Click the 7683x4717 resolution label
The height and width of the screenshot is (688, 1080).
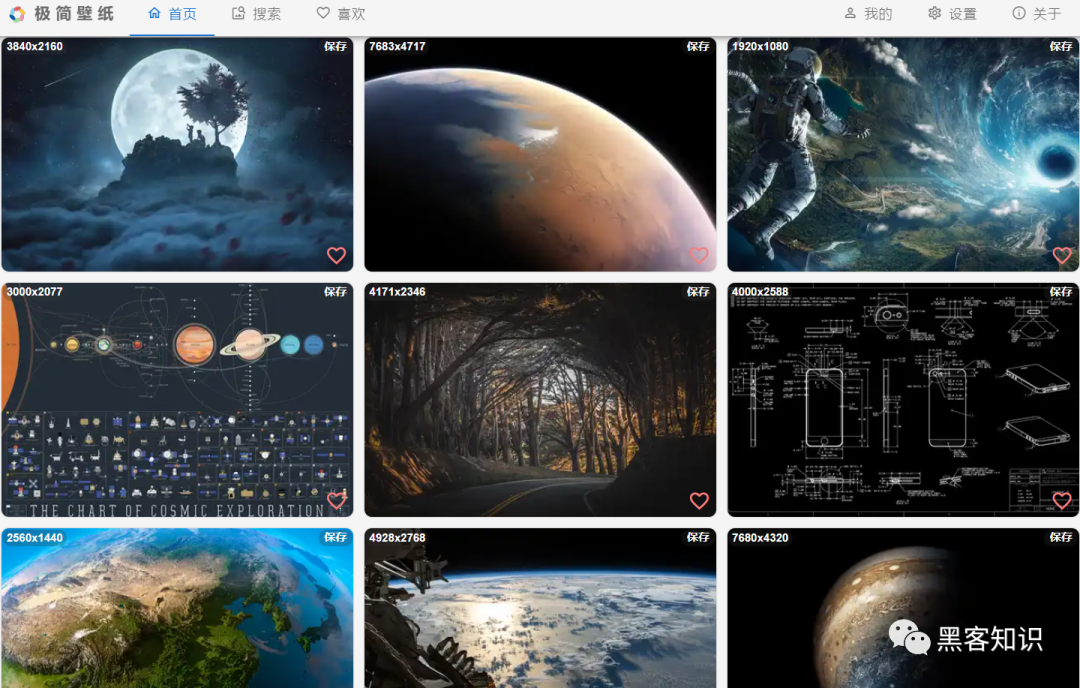397,46
